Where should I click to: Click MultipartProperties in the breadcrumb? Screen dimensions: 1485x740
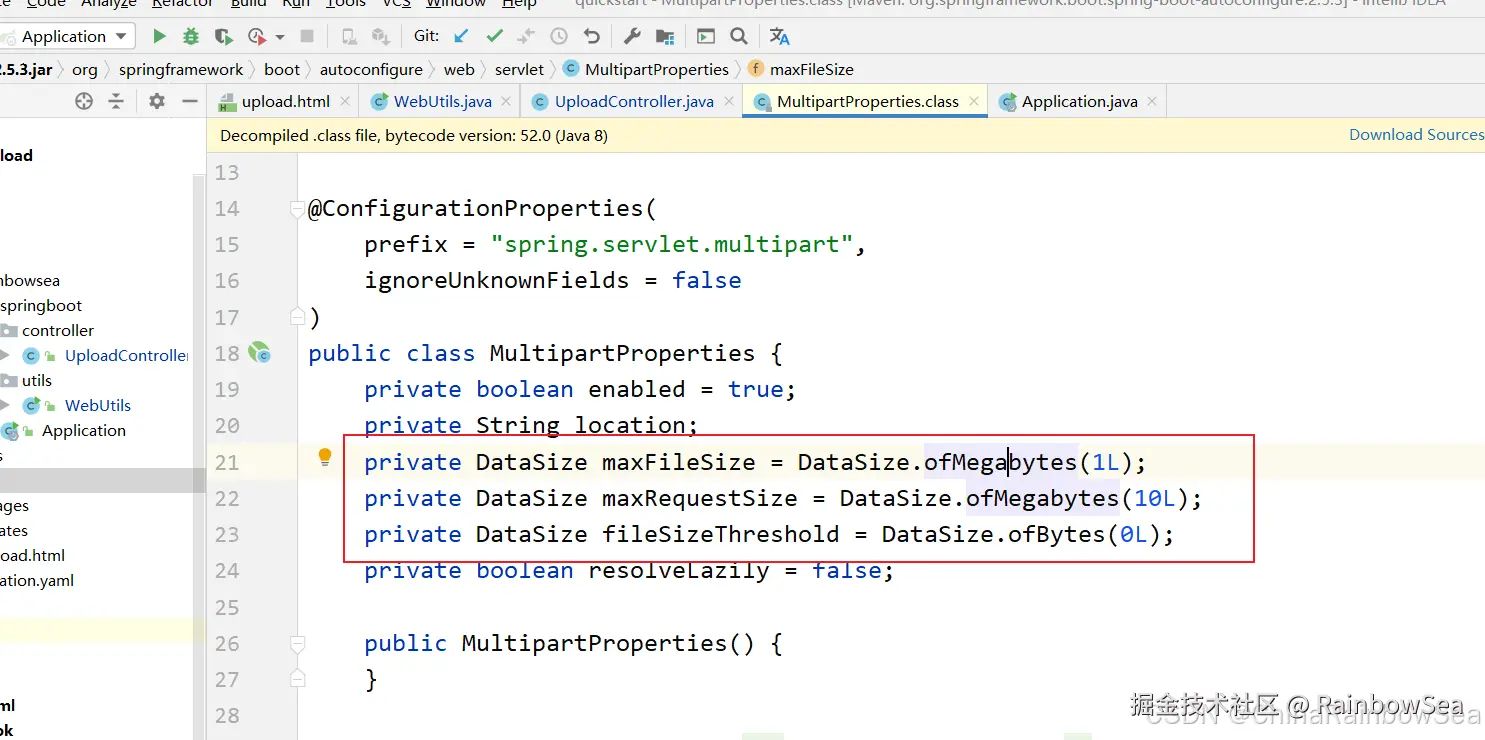click(x=646, y=69)
